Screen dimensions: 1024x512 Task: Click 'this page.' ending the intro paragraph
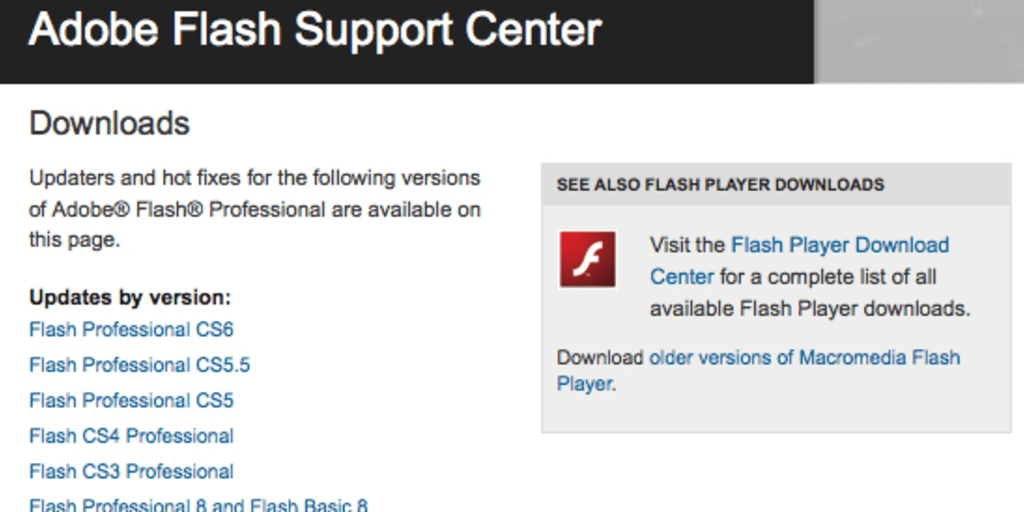tap(74, 240)
